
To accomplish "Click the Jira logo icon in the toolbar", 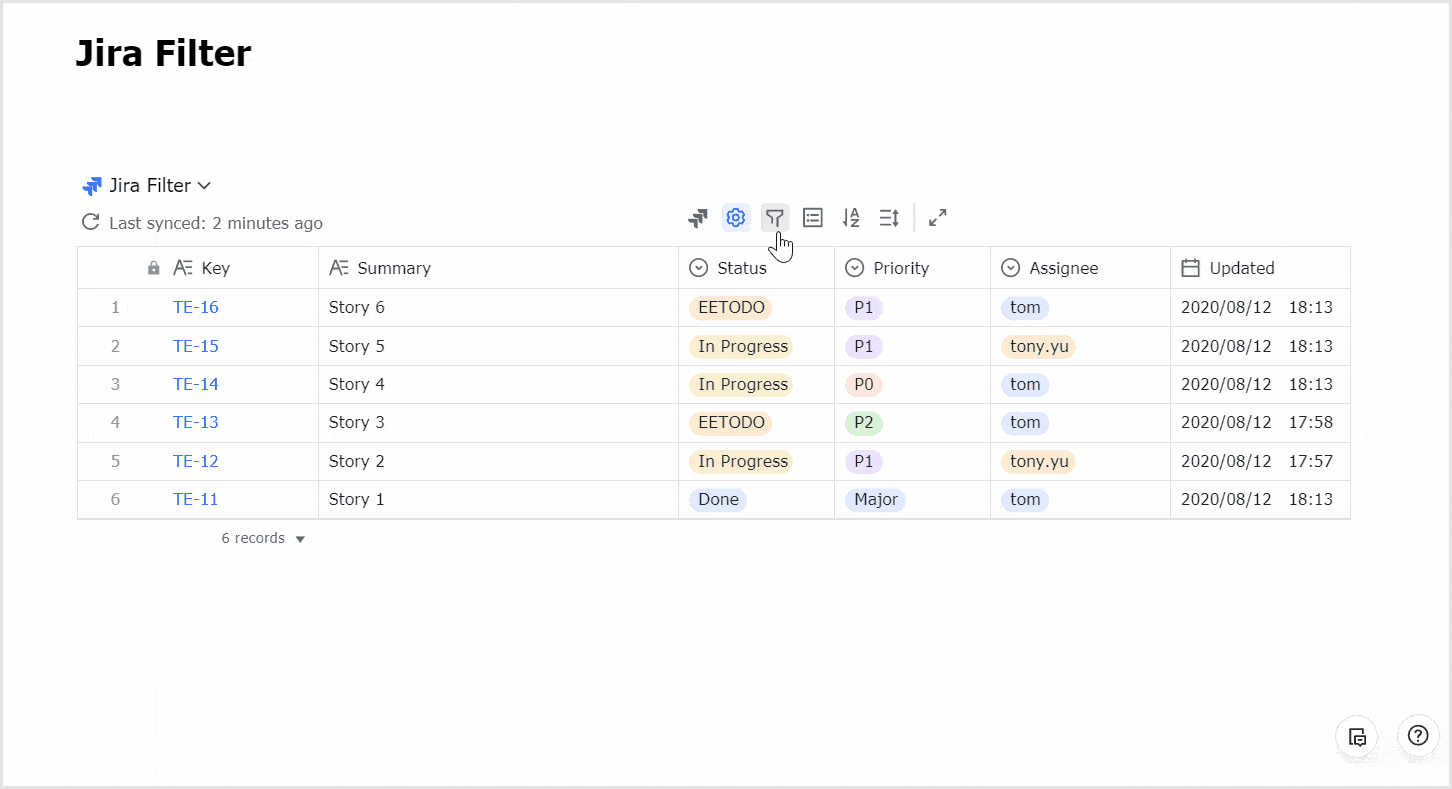I will pyautogui.click(x=697, y=217).
